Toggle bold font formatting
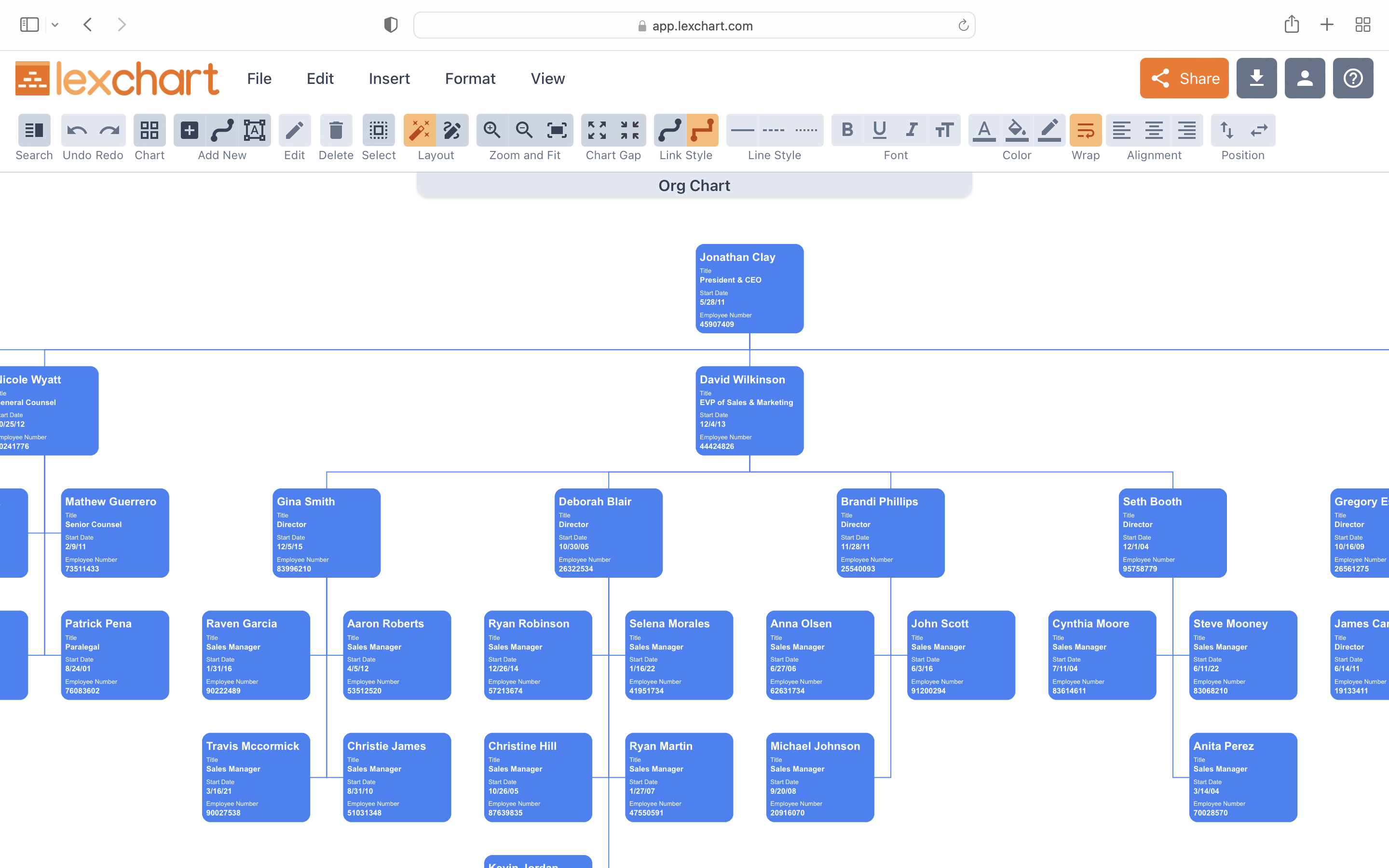The image size is (1389, 868). coord(847,130)
